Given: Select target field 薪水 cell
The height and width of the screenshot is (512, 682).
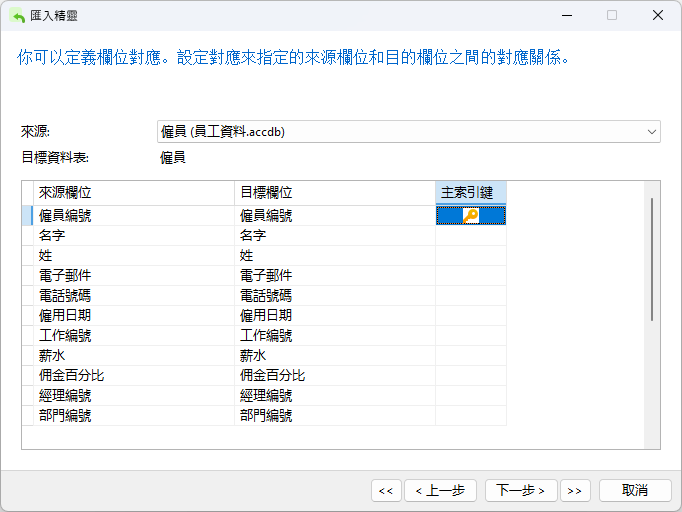Looking at the screenshot, I should (x=334, y=355).
